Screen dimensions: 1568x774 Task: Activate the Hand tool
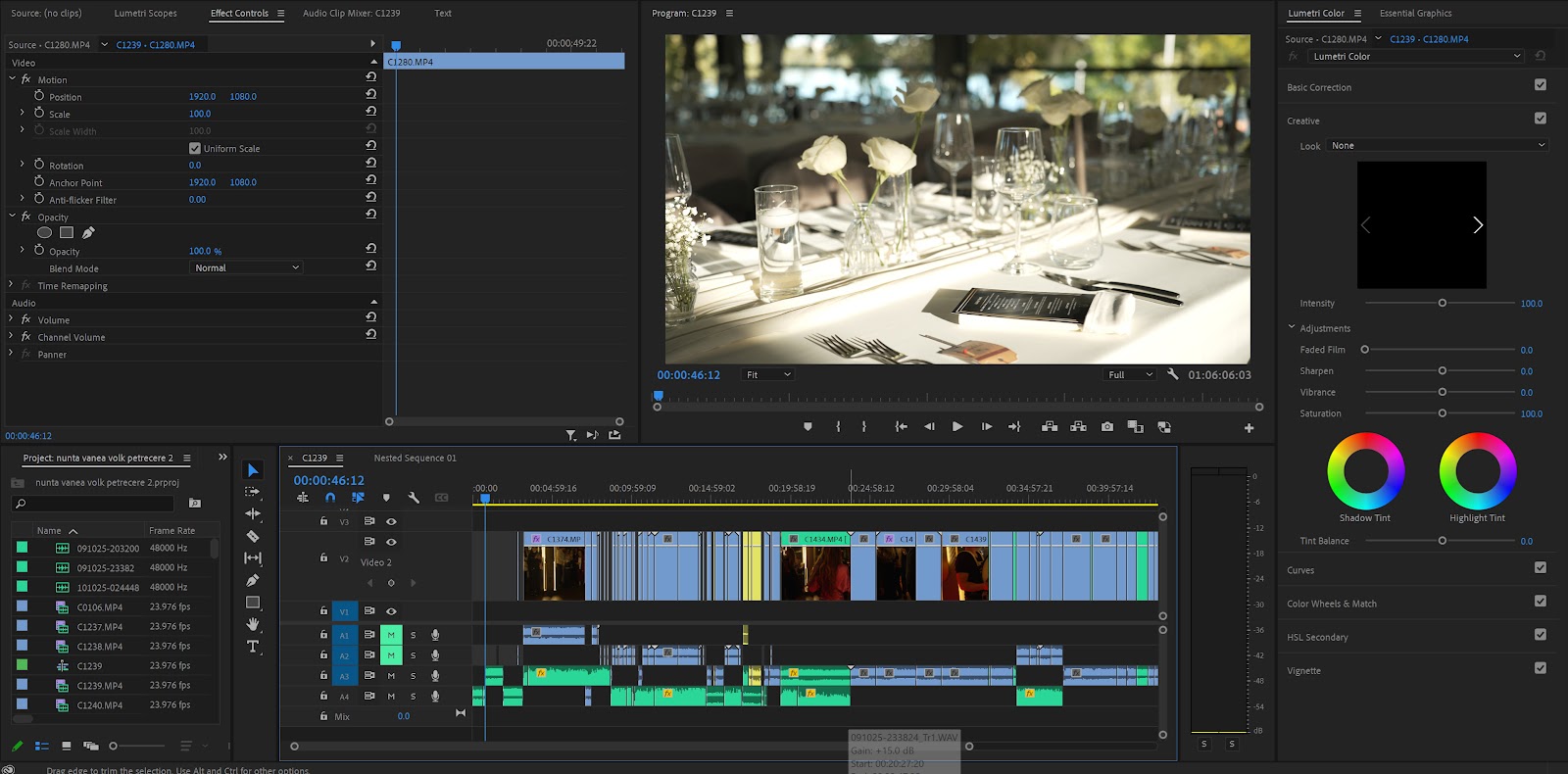[253, 624]
